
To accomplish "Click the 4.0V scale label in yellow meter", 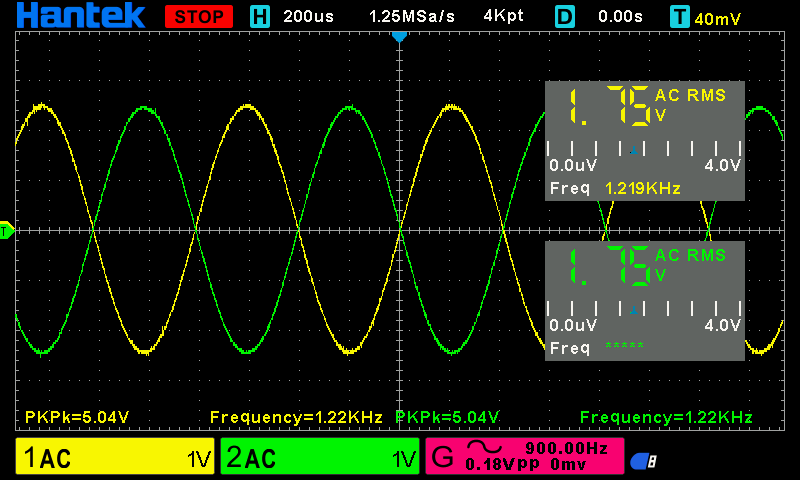I will click(722, 165).
